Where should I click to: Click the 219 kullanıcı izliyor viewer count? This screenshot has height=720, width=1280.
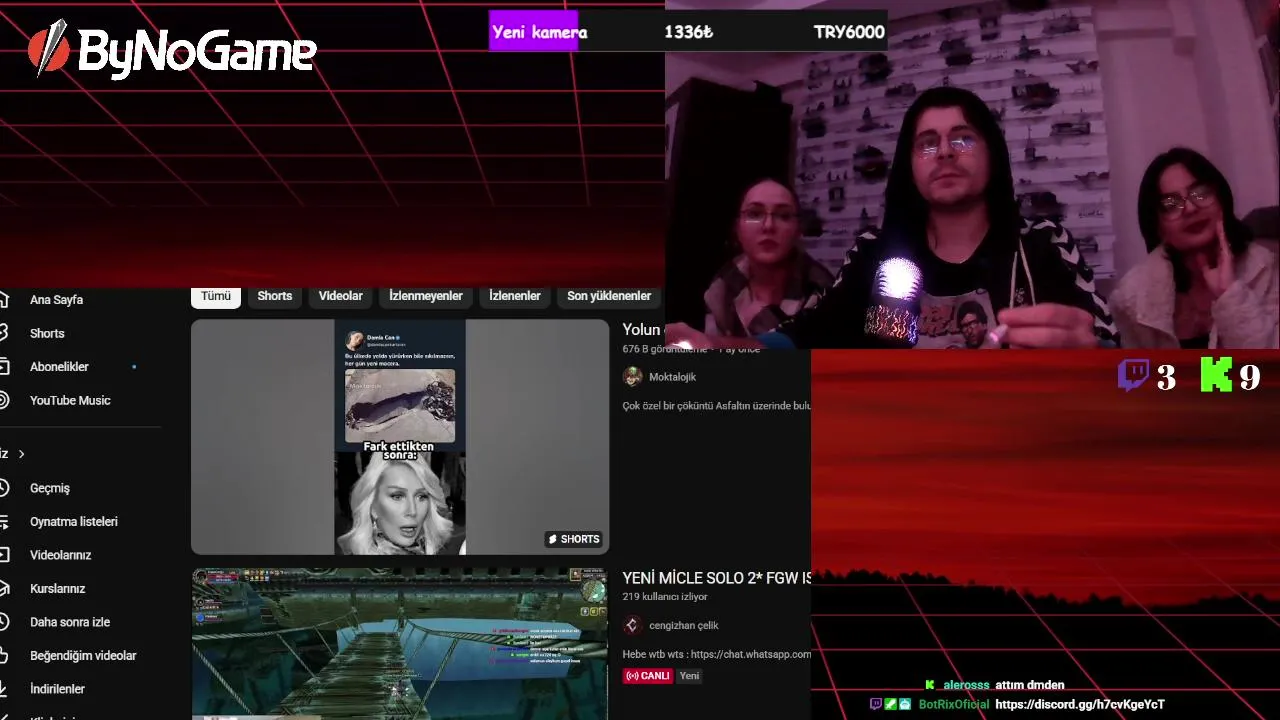665,597
